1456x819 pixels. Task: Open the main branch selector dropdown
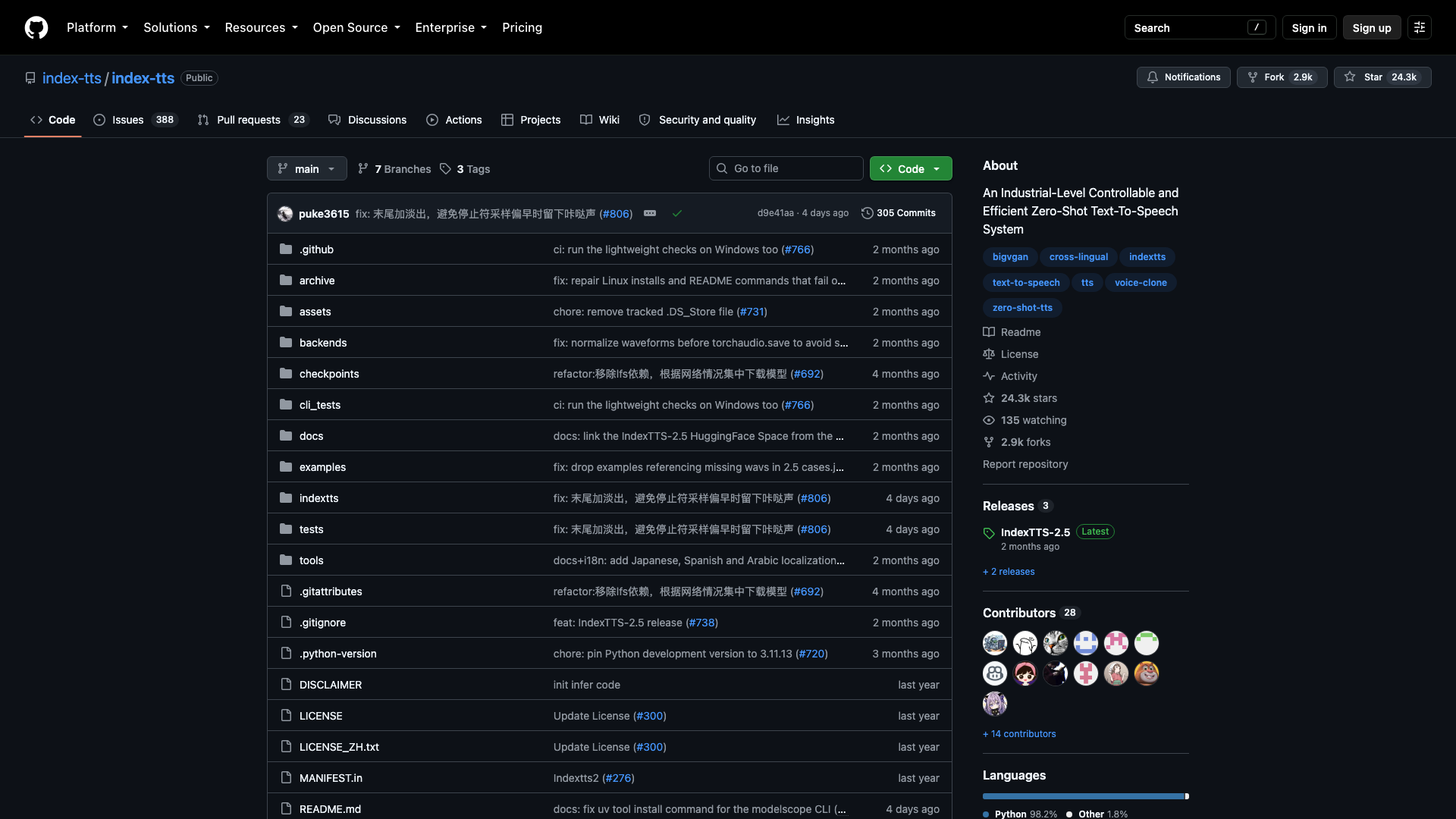point(306,168)
